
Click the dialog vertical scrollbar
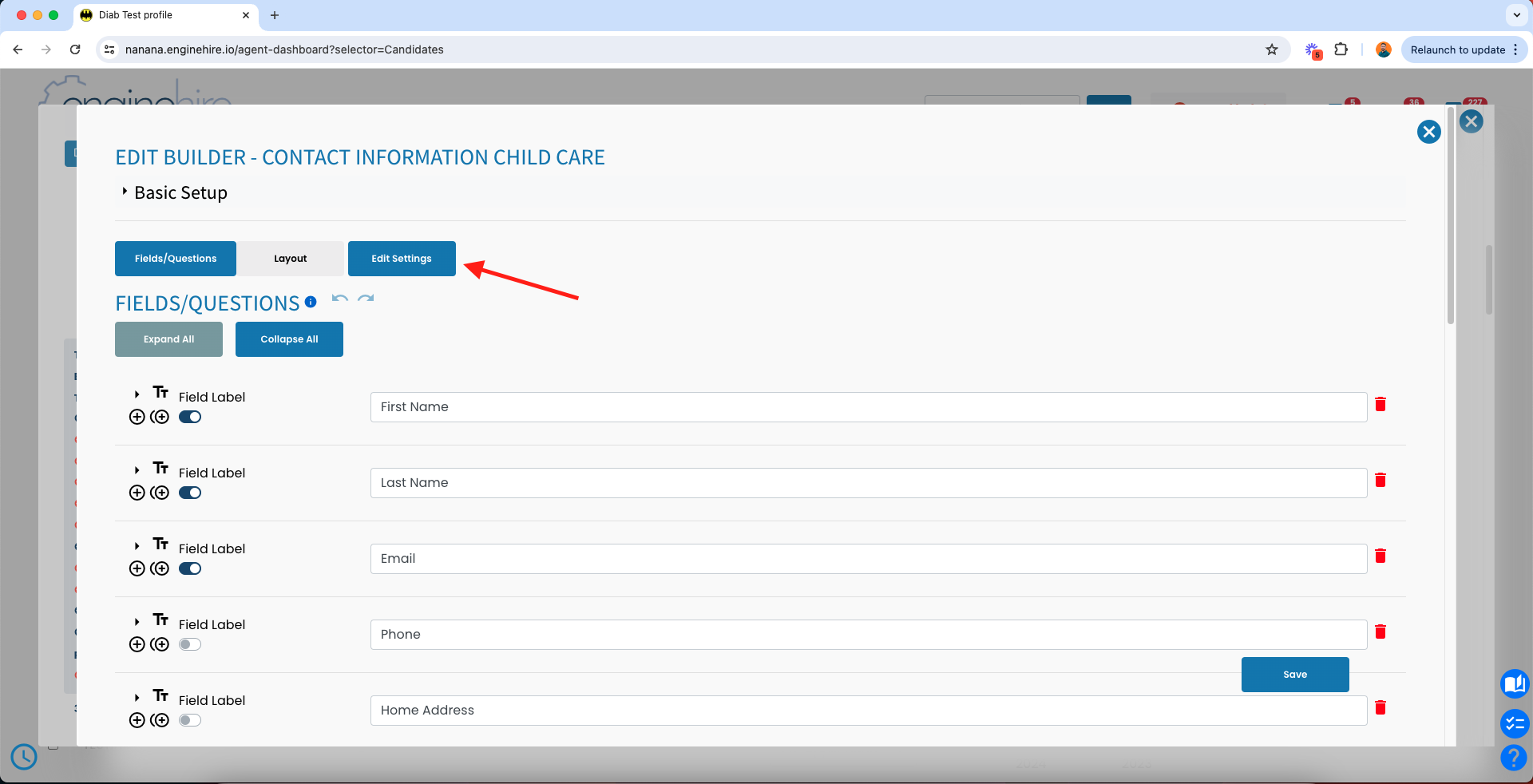pyautogui.click(x=1451, y=216)
